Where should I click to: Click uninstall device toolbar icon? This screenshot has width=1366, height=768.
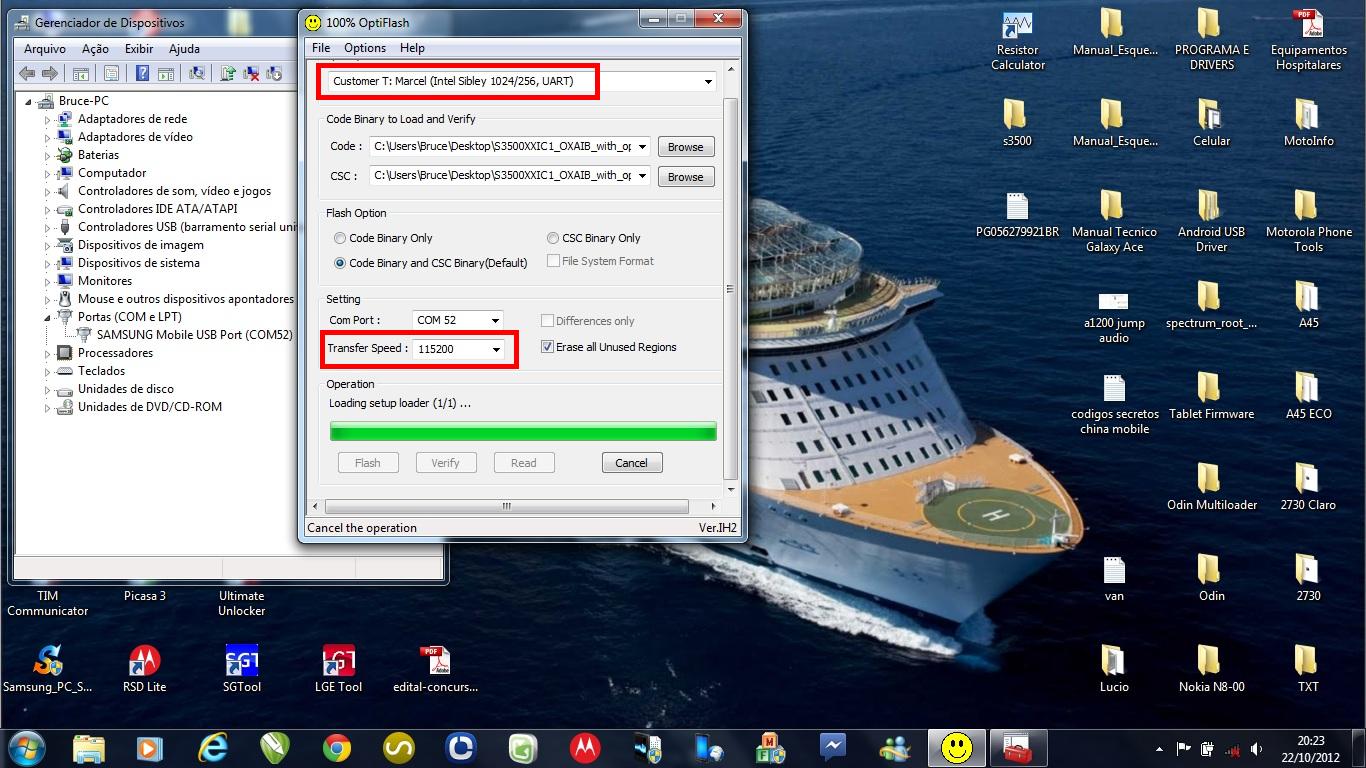tap(251, 73)
